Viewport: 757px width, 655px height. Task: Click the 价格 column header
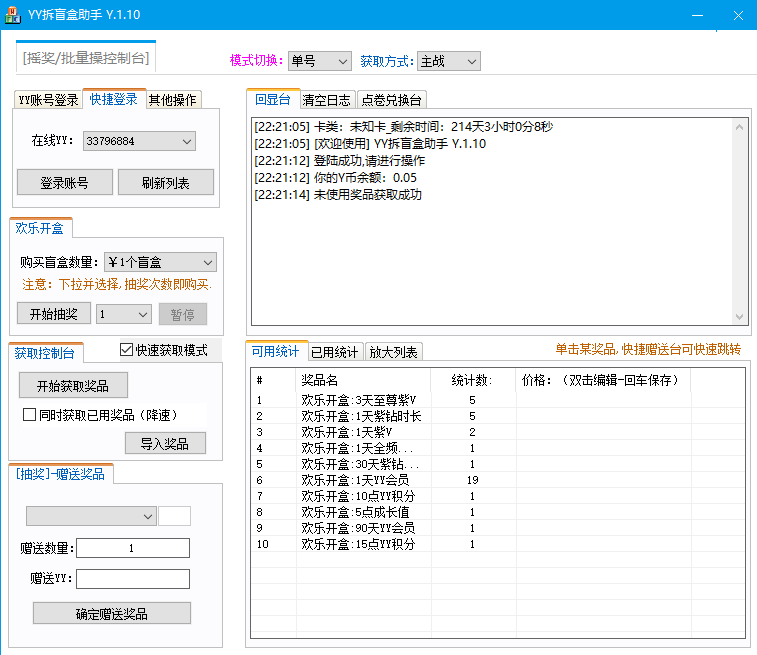coord(603,380)
